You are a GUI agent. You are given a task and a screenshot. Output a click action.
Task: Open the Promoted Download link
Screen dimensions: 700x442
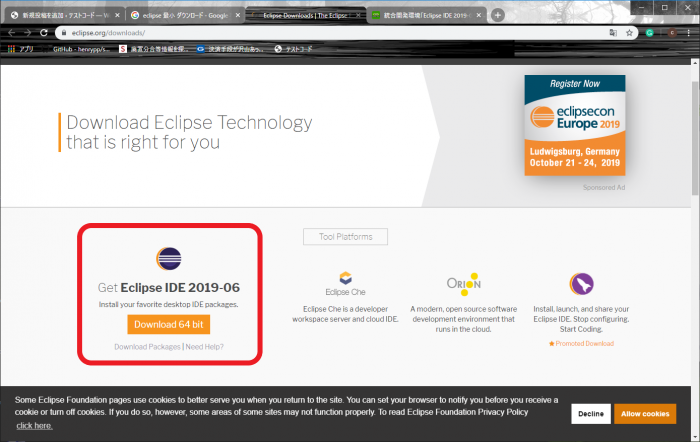tap(581, 343)
